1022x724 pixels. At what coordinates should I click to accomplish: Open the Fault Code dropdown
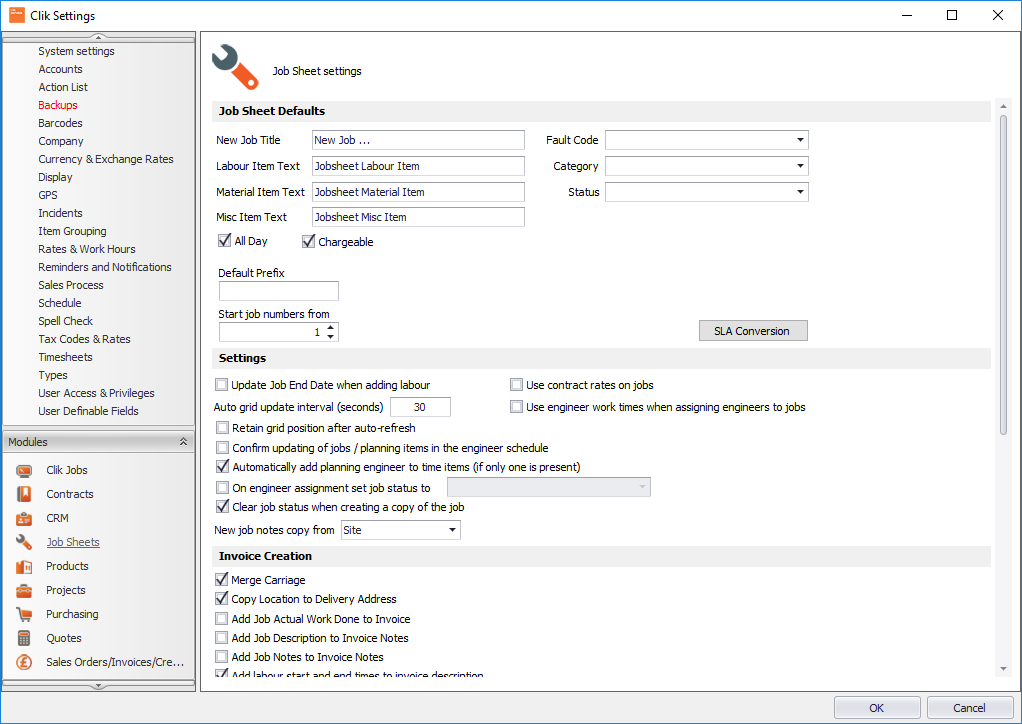[798, 139]
